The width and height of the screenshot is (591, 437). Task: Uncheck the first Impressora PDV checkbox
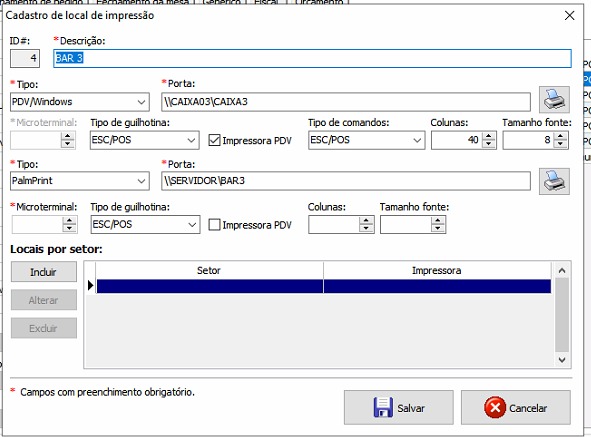click(x=214, y=140)
